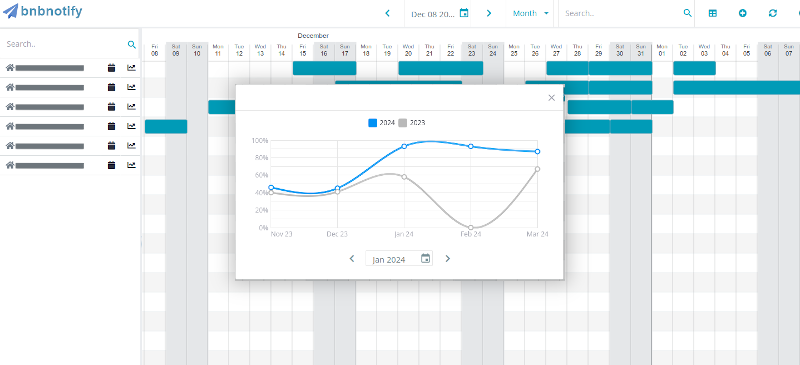Open chart icon of sixth listing row

pyautogui.click(x=132, y=165)
